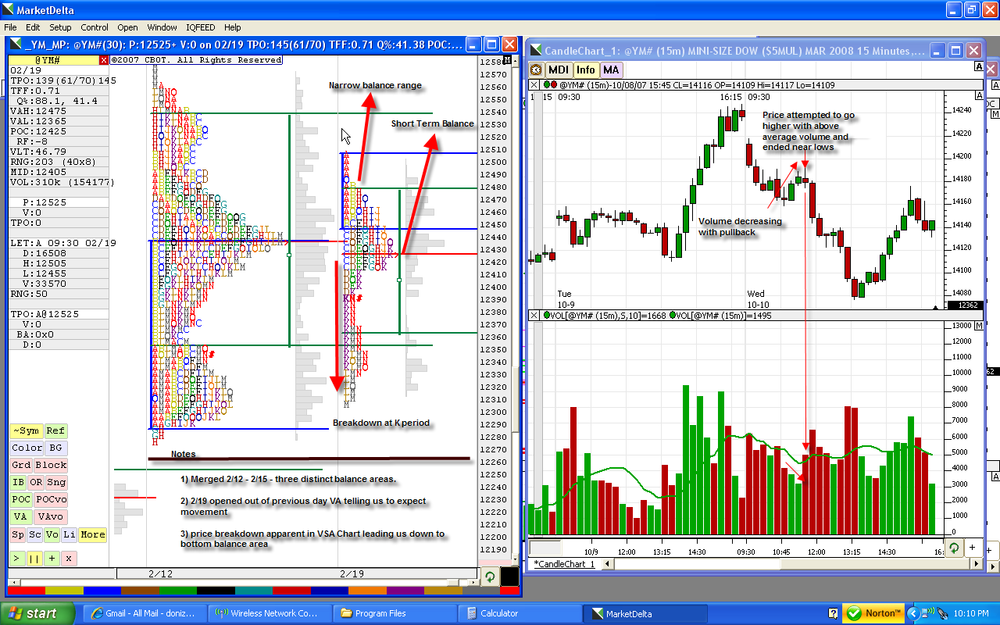
Task: Open the Edit menu
Action: pos(33,27)
